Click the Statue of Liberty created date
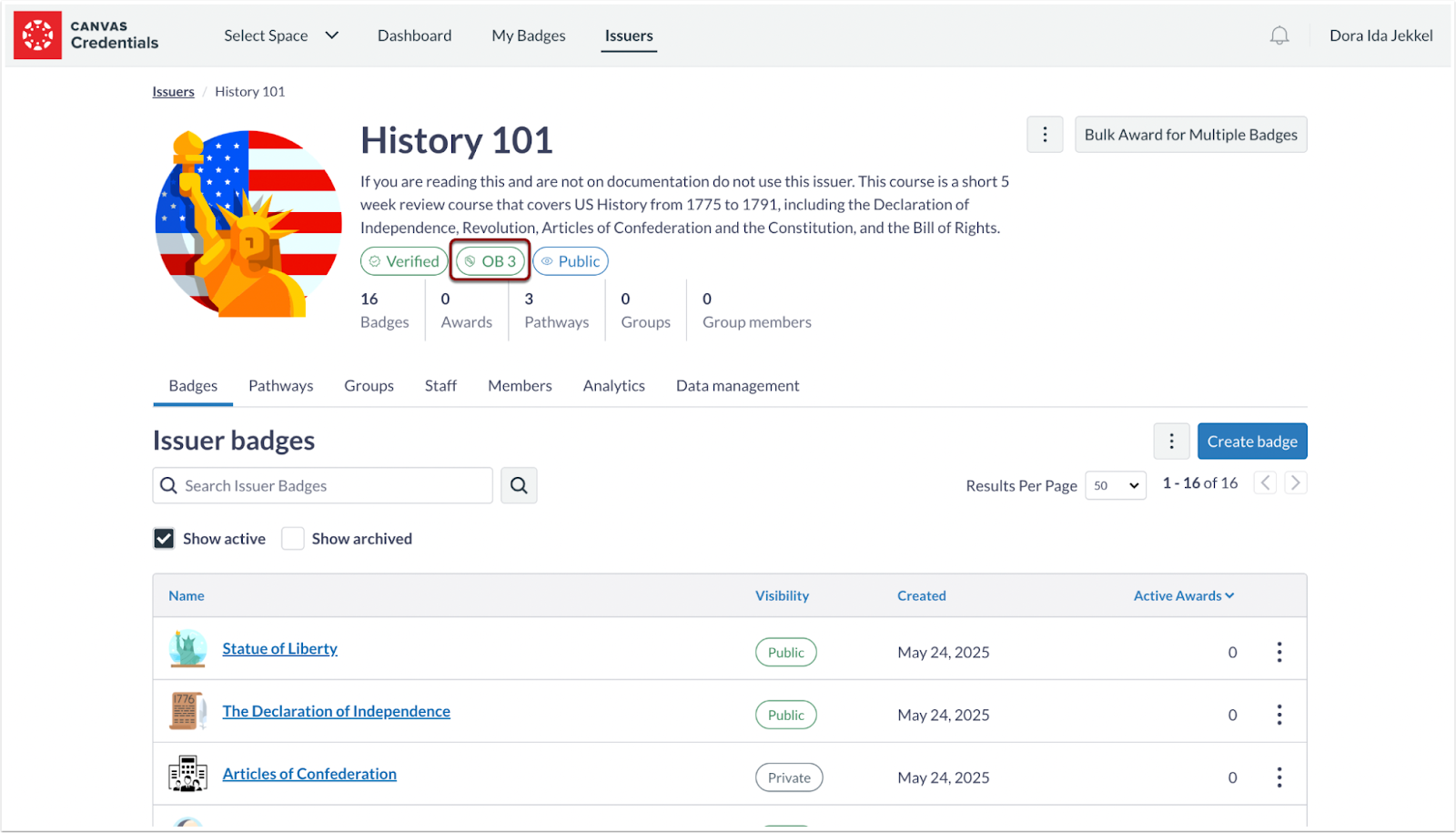This screenshot has width=1456, height=833. coord(944,653)
